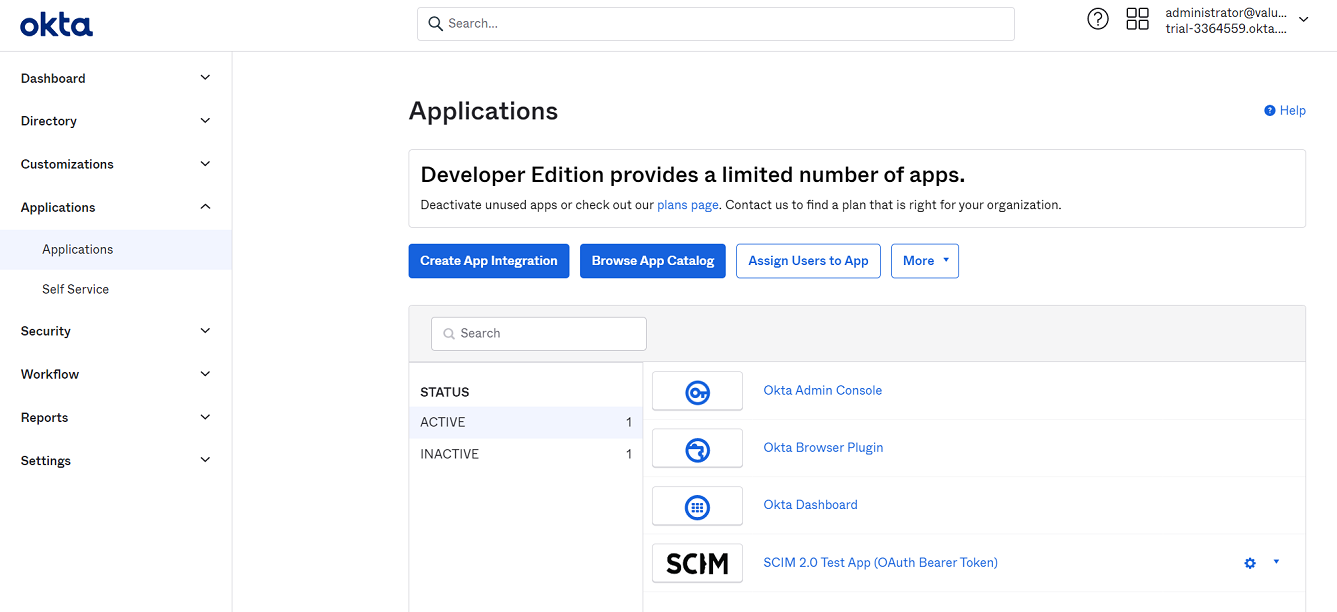The image size is (1337, 612).
Task: Open Okta Dashboard app link
Action: [x=811, y=505]
